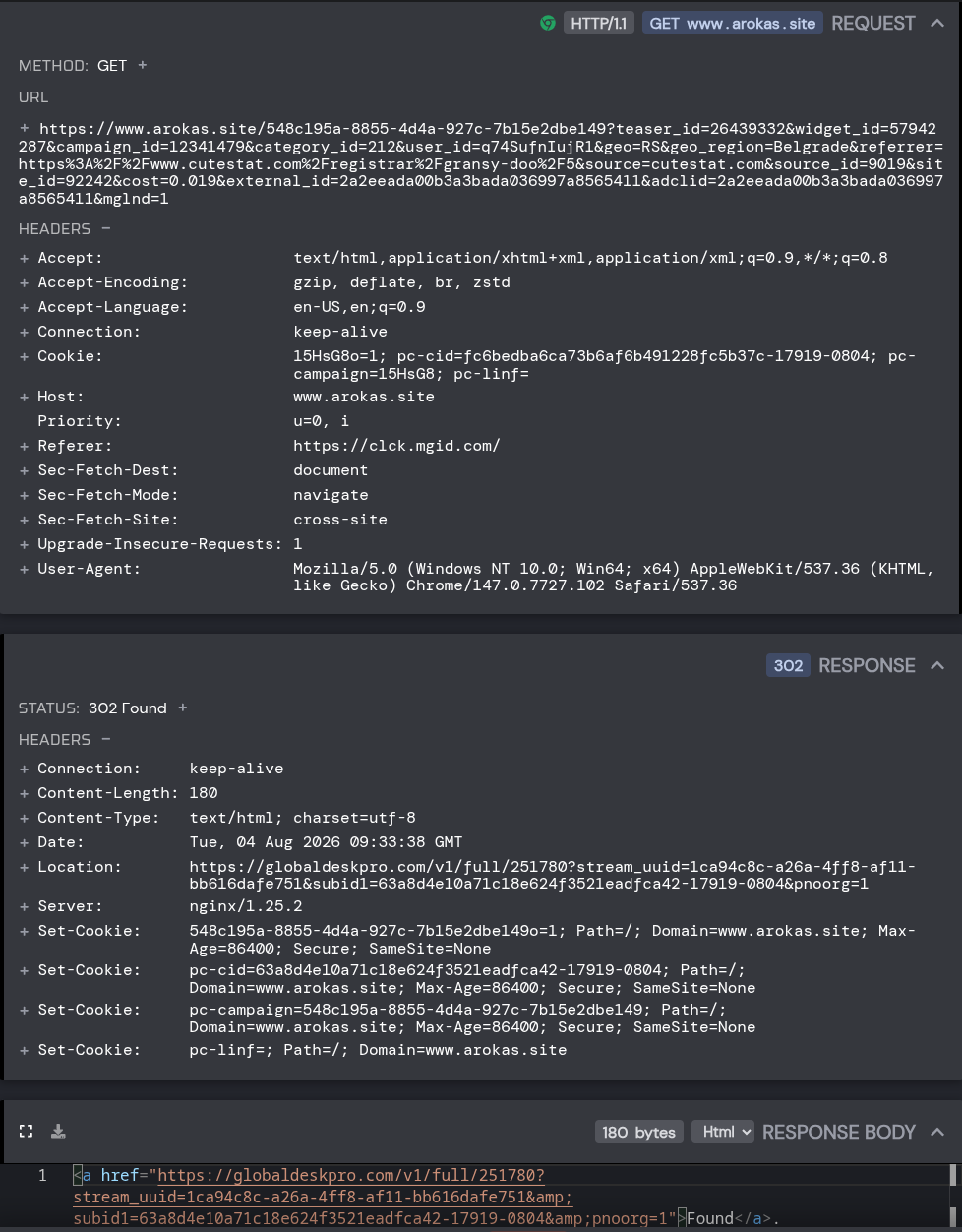The height and width of the screenshot is (1232, 962).
Task: Click the GET www.arokas.site badge
Action: (x=733, y=23)
